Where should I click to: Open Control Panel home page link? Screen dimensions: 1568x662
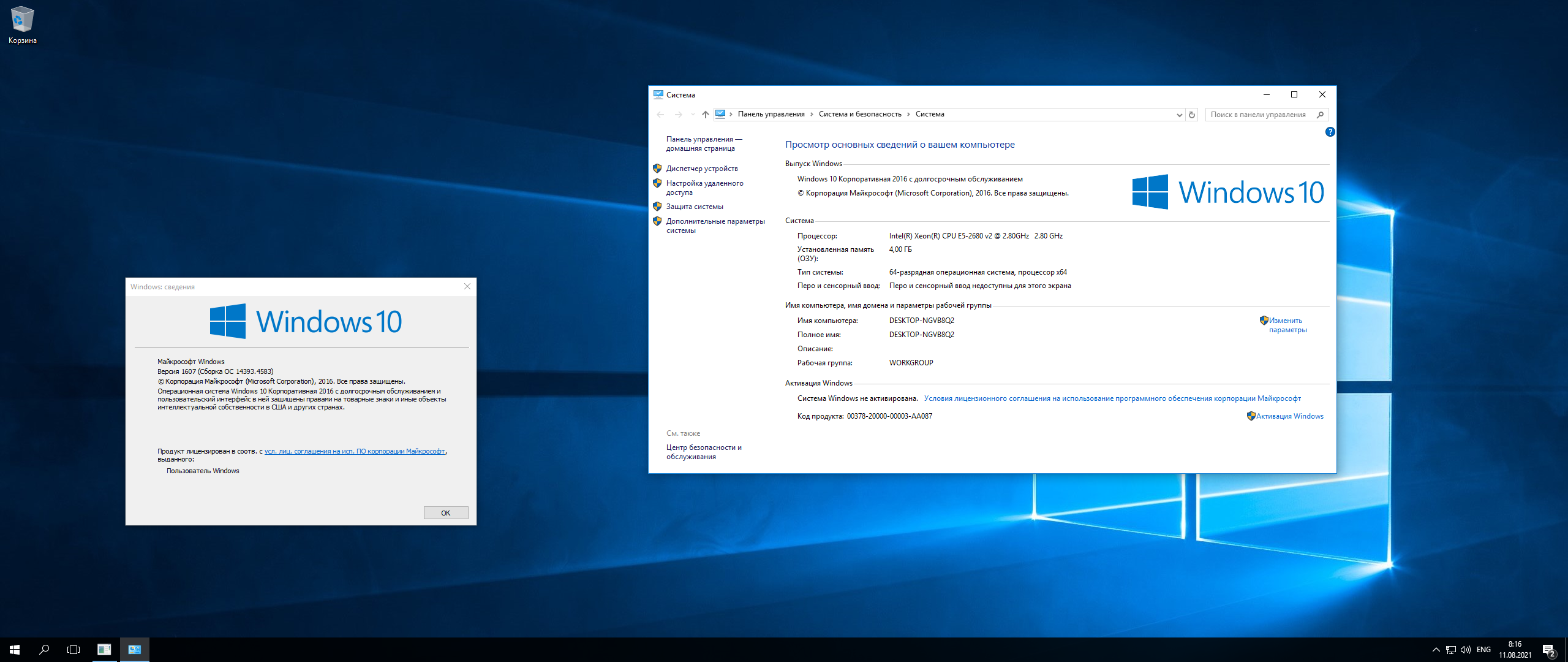[704, 144]
